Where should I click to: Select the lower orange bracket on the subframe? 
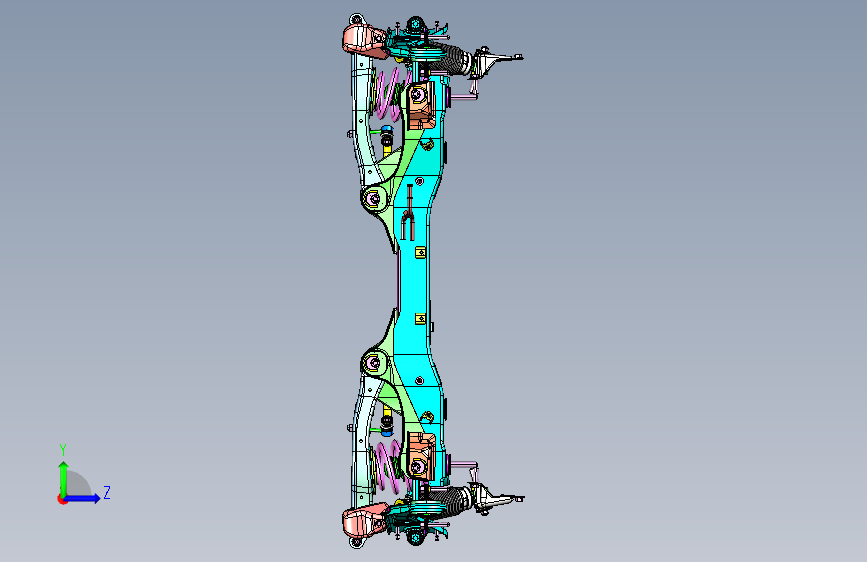pos(421,455)
